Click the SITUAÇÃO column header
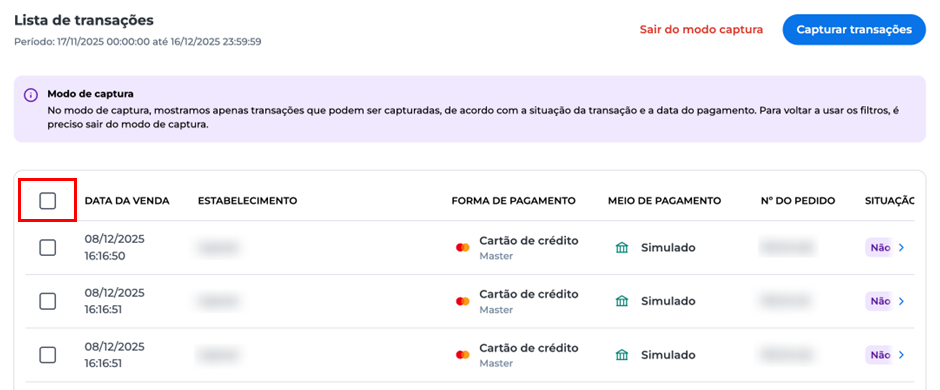940x390 pixels. pyautogui.click(x=890, y=201)
